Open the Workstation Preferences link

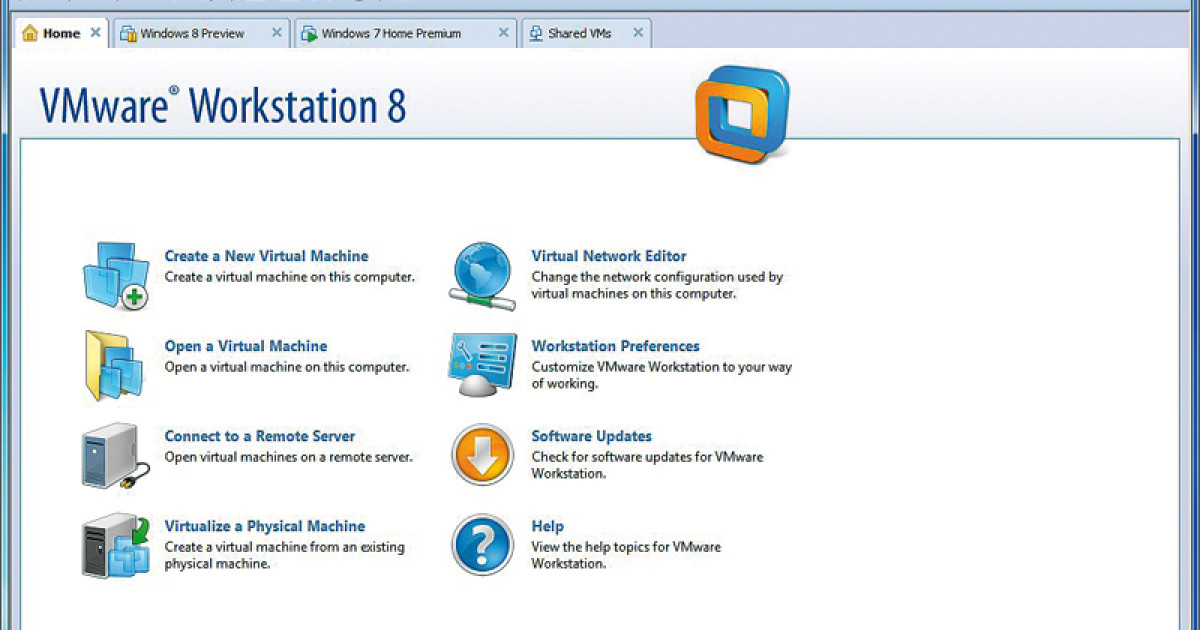click(x=616, y=346)
